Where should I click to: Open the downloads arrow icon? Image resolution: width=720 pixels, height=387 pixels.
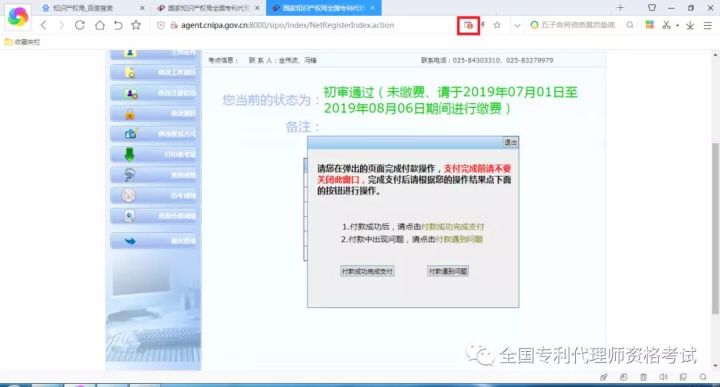[690, 25]
